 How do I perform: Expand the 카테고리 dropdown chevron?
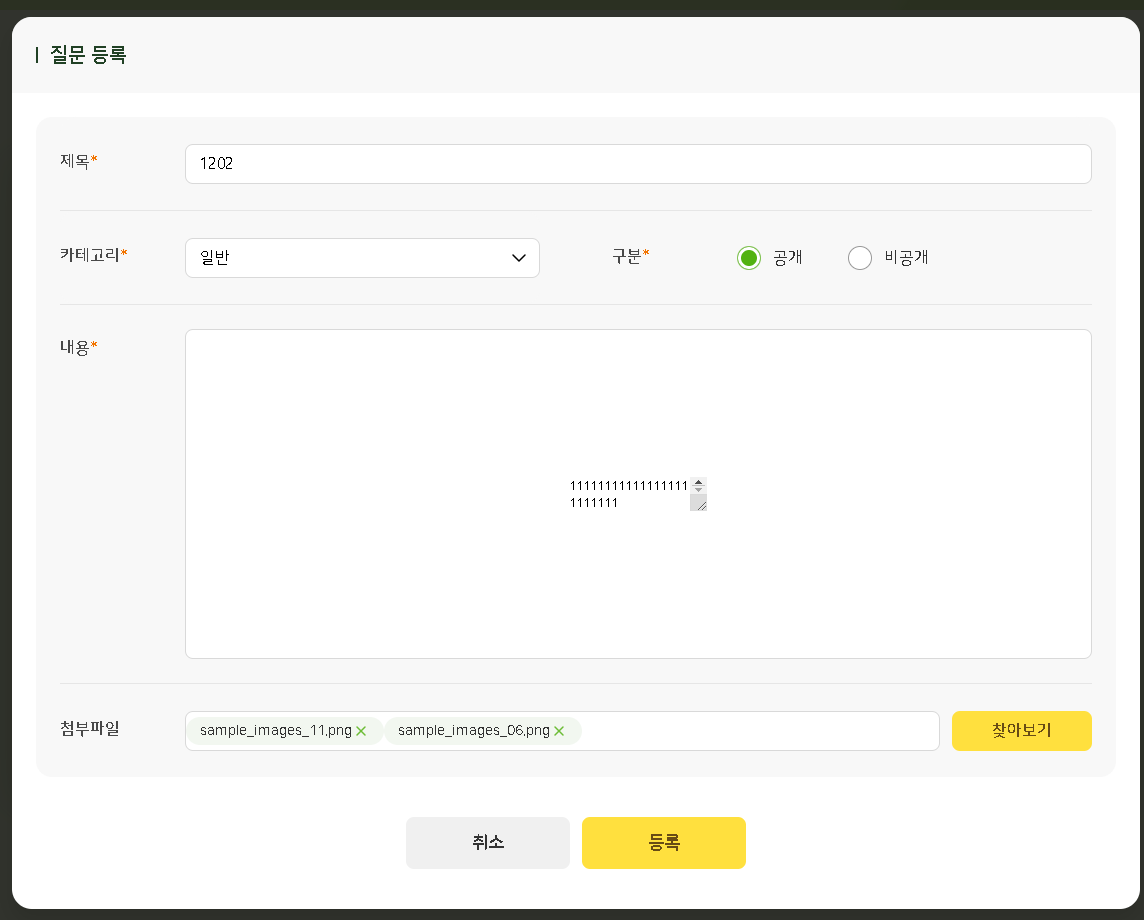[519, 258]
